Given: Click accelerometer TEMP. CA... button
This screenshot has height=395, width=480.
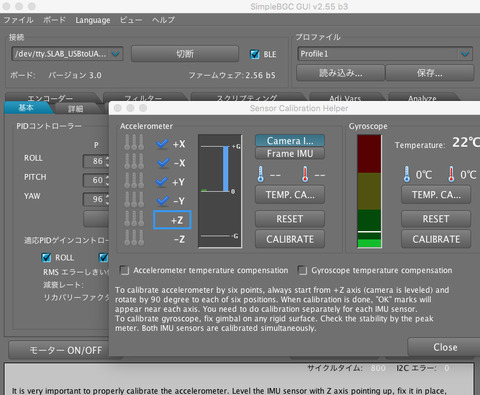Looking at the screenshot, I should click(290, 195).
